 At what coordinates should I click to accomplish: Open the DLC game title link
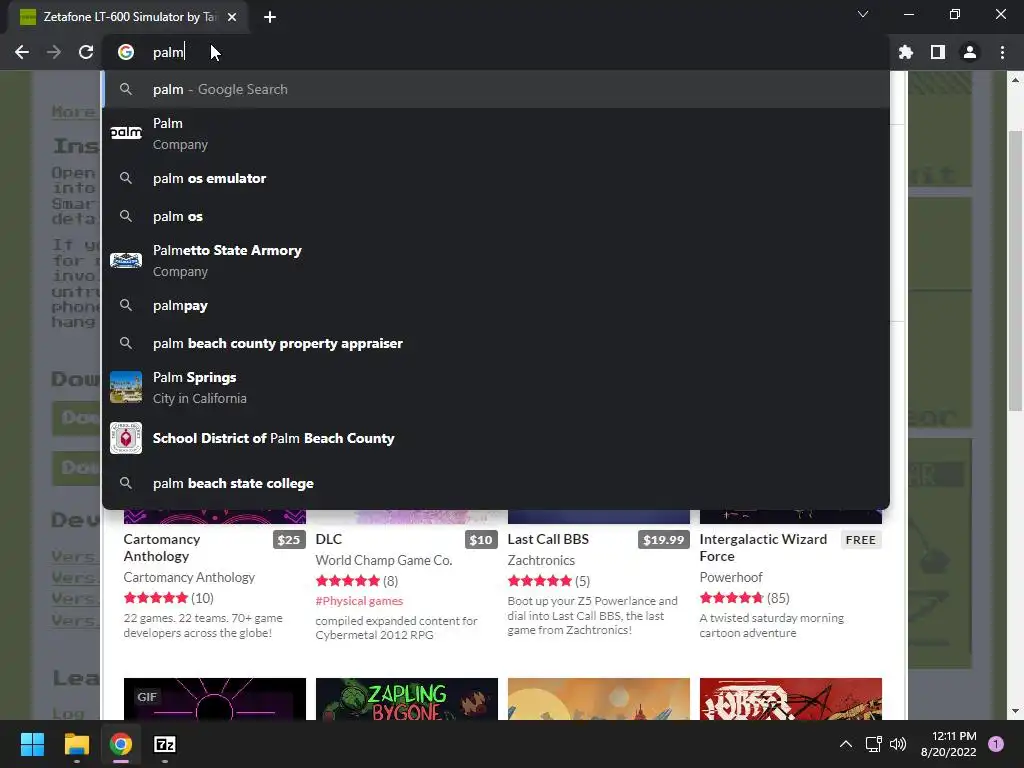pos(328,539)
